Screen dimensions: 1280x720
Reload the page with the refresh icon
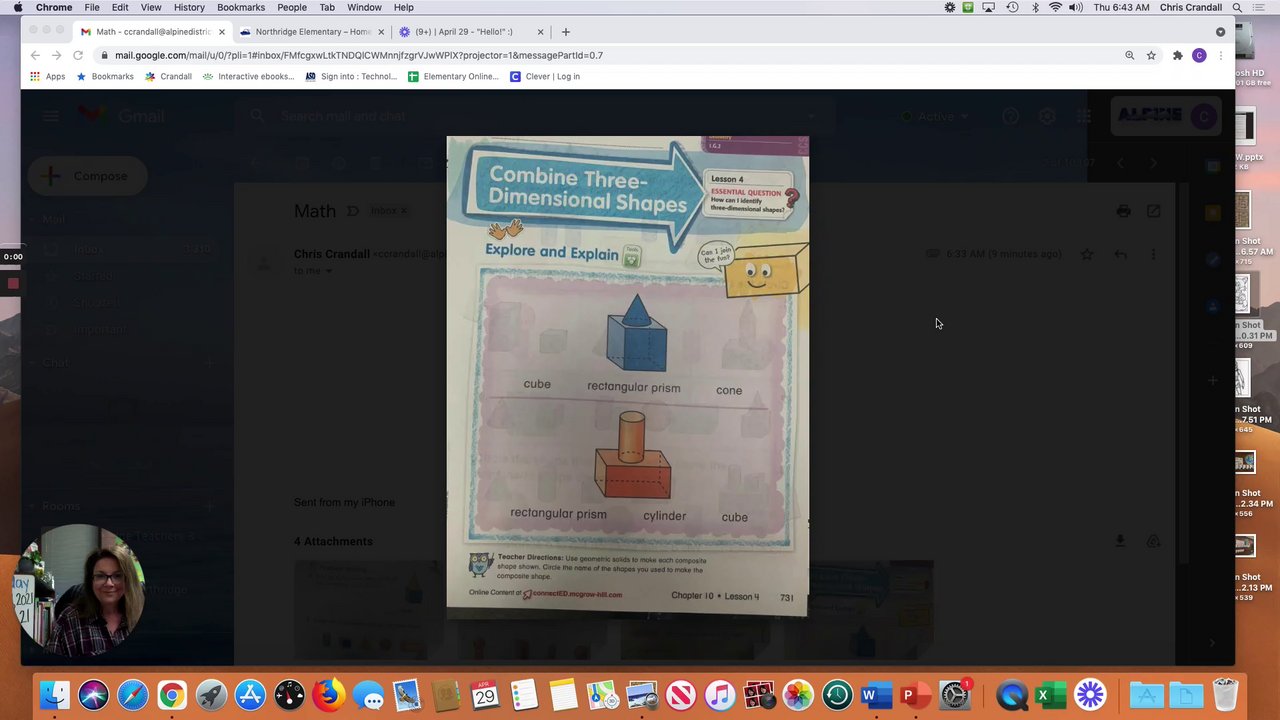pos(77,55)
